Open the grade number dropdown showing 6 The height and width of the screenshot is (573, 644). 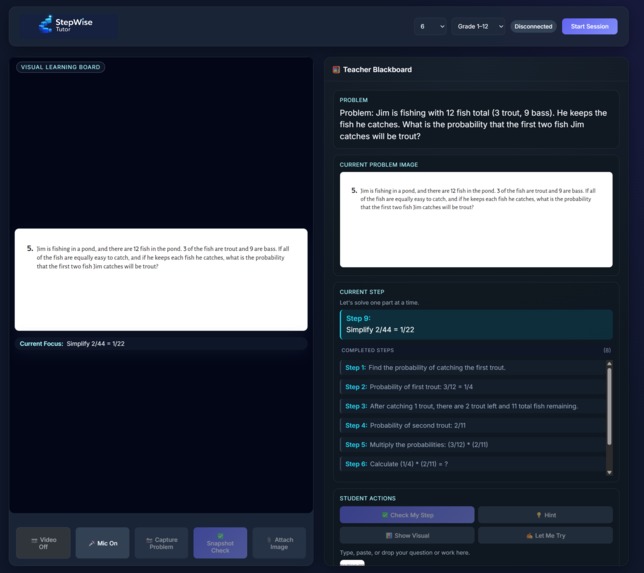pos(430,26)
